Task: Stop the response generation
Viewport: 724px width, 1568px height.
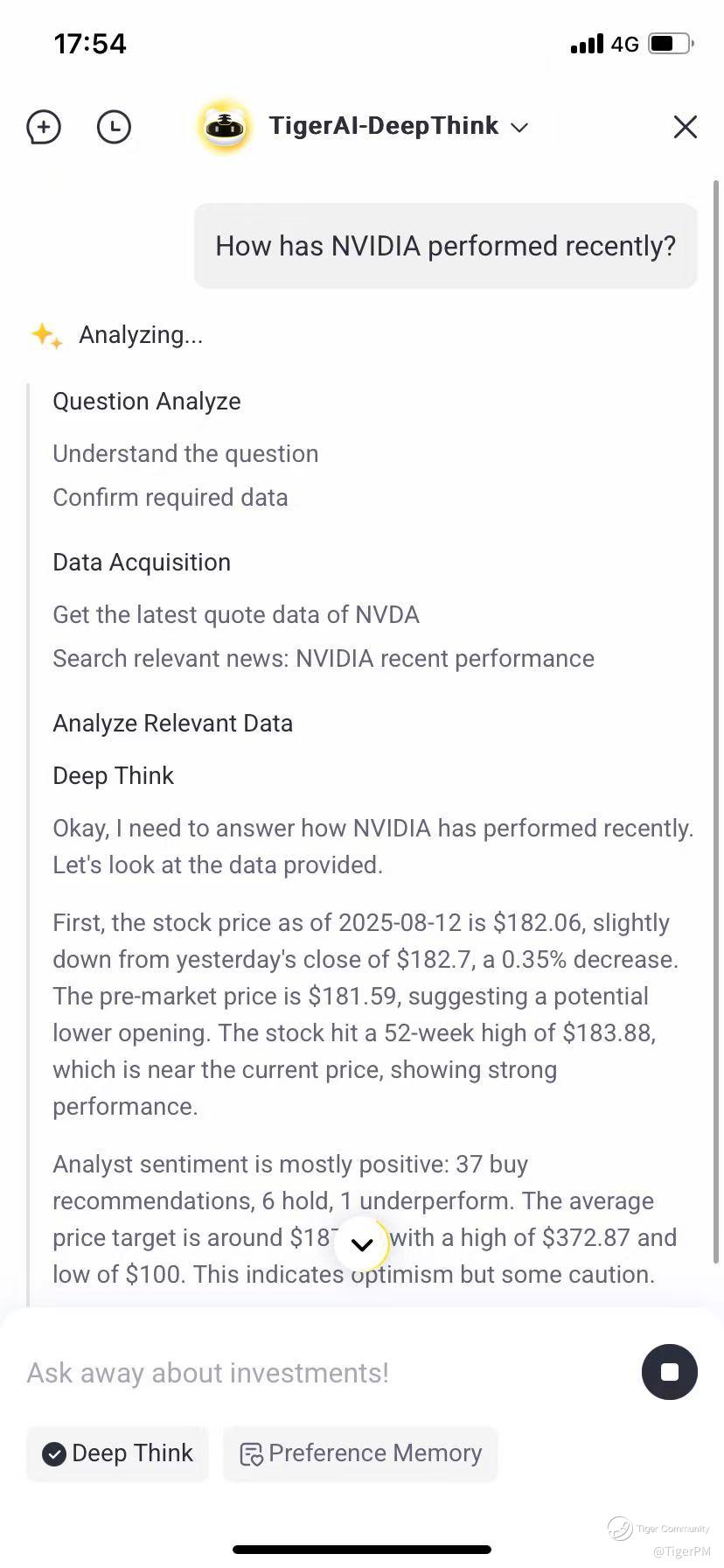Action: (669, 1372)
